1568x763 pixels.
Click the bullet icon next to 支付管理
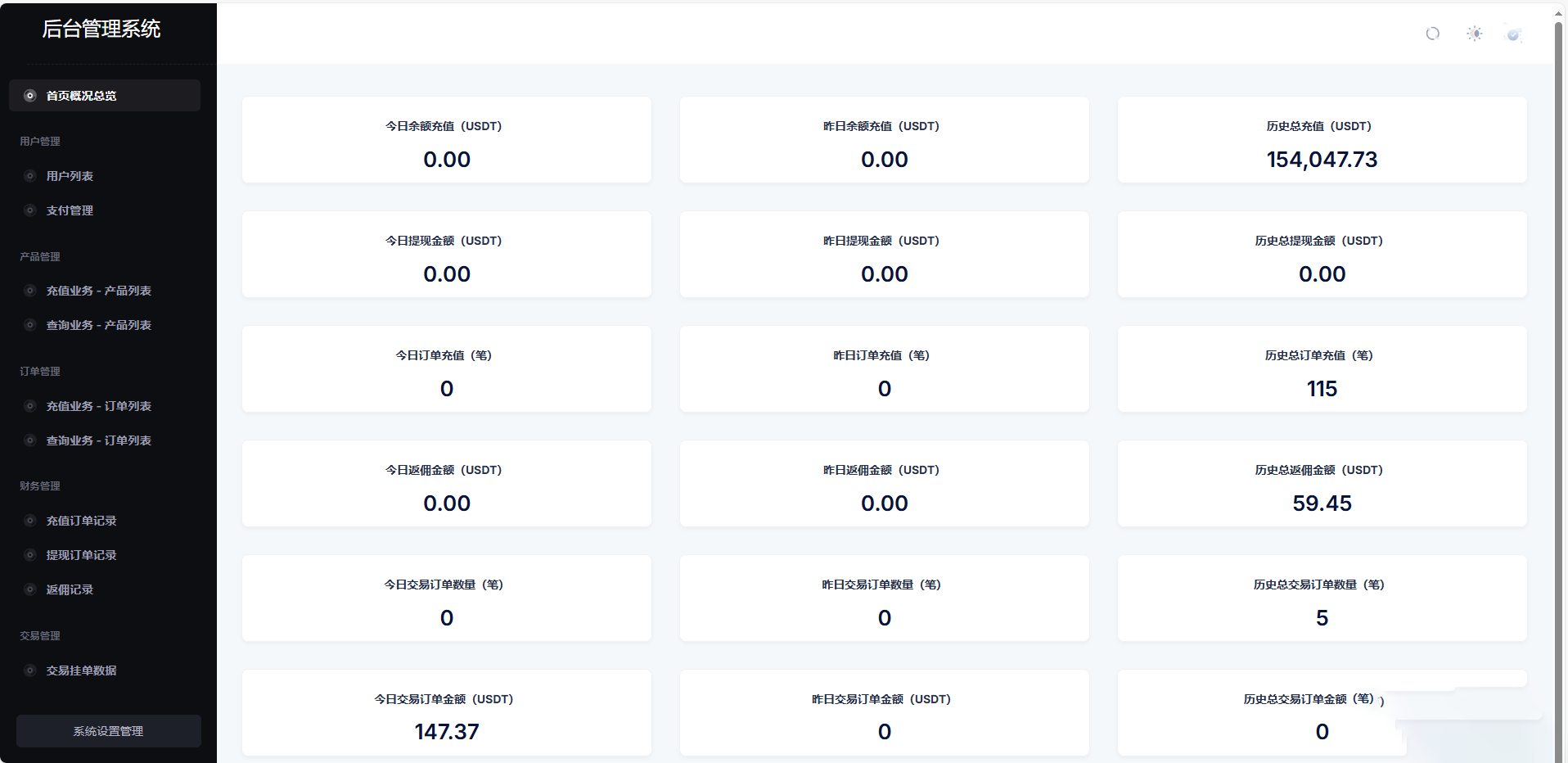(30, 210)
